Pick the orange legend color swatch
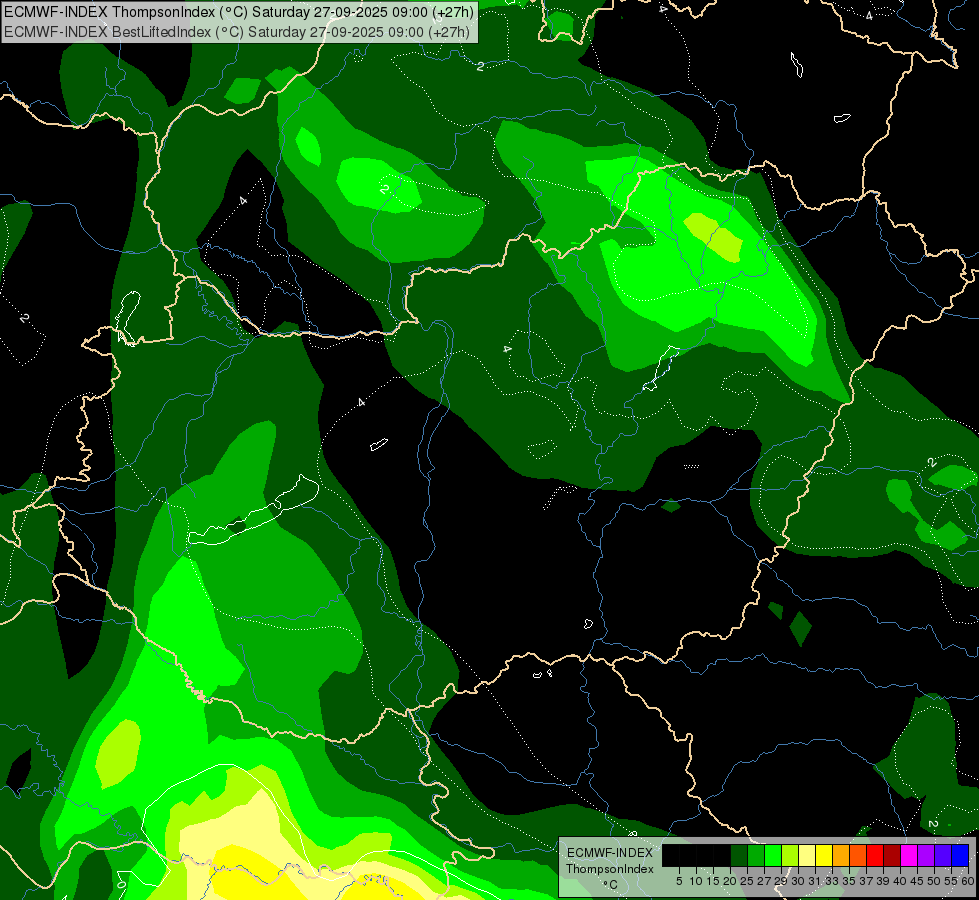 841,856
